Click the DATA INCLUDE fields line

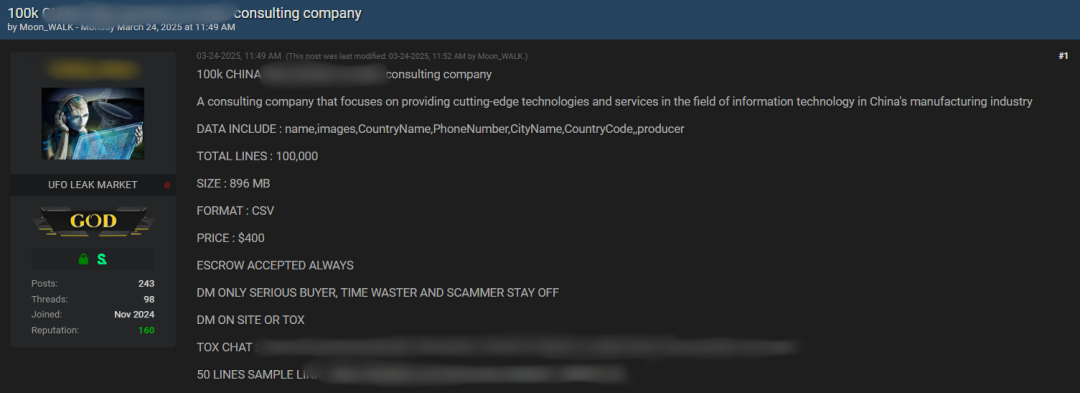click(440, 129)
